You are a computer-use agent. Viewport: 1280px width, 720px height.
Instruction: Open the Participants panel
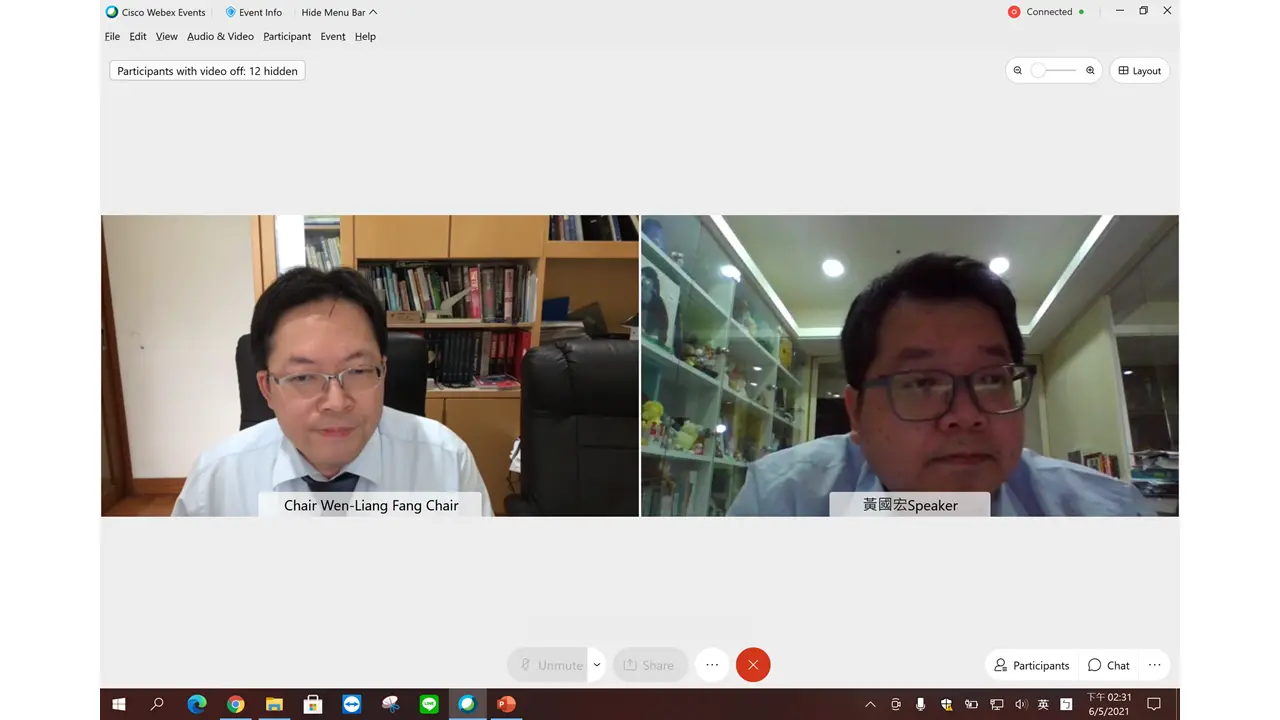coord(1031,665)
